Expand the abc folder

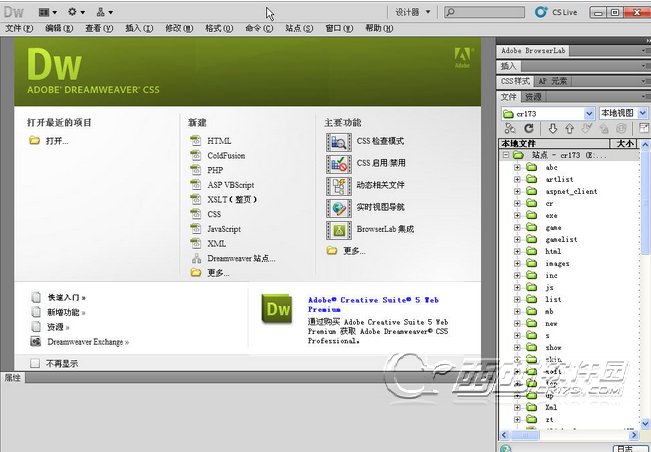point(517,167)
